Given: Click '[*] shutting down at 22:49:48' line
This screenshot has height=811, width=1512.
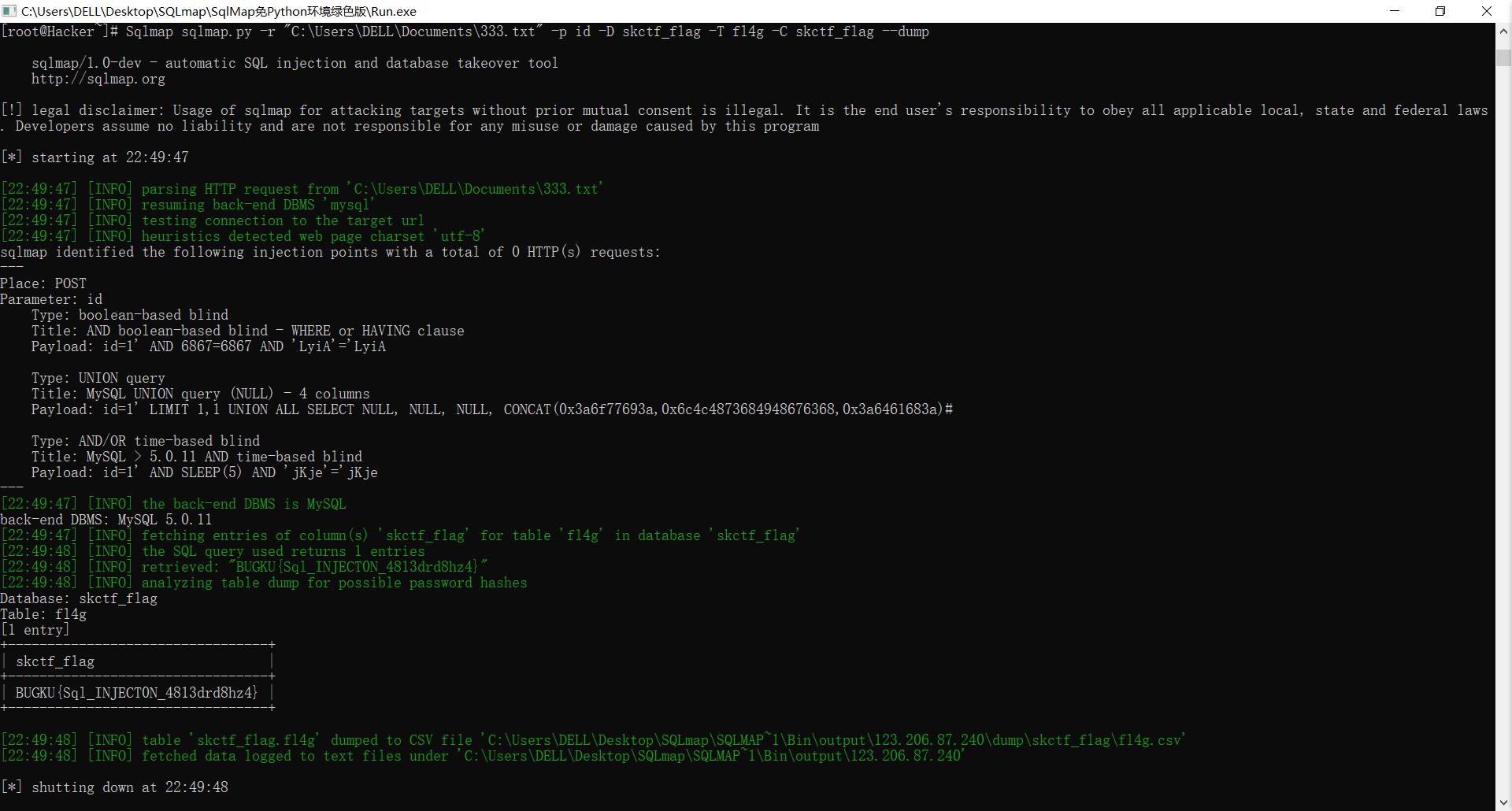Looking at the screenshot, I should pyautogui.click(x=114, y=787).
